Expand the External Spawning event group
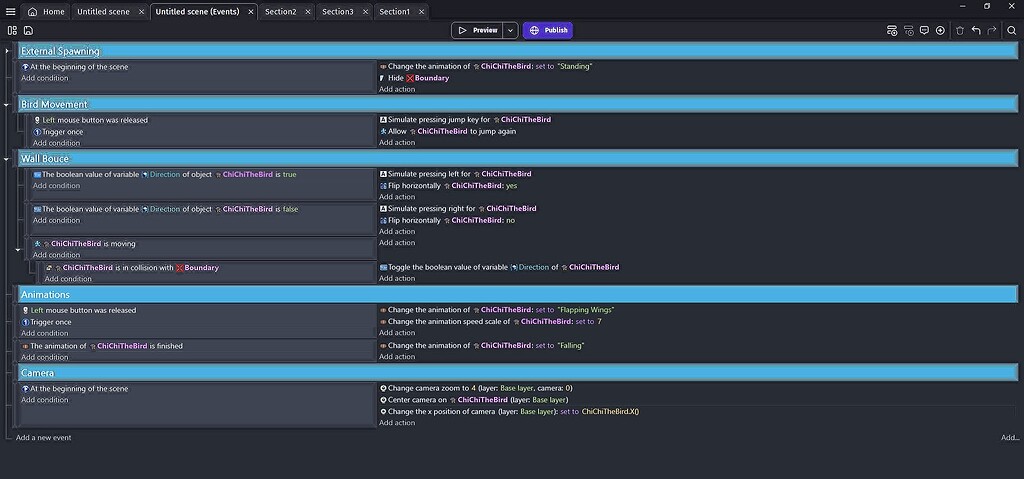This screenshot has height=479, width=1024. [x=7, y=50]
